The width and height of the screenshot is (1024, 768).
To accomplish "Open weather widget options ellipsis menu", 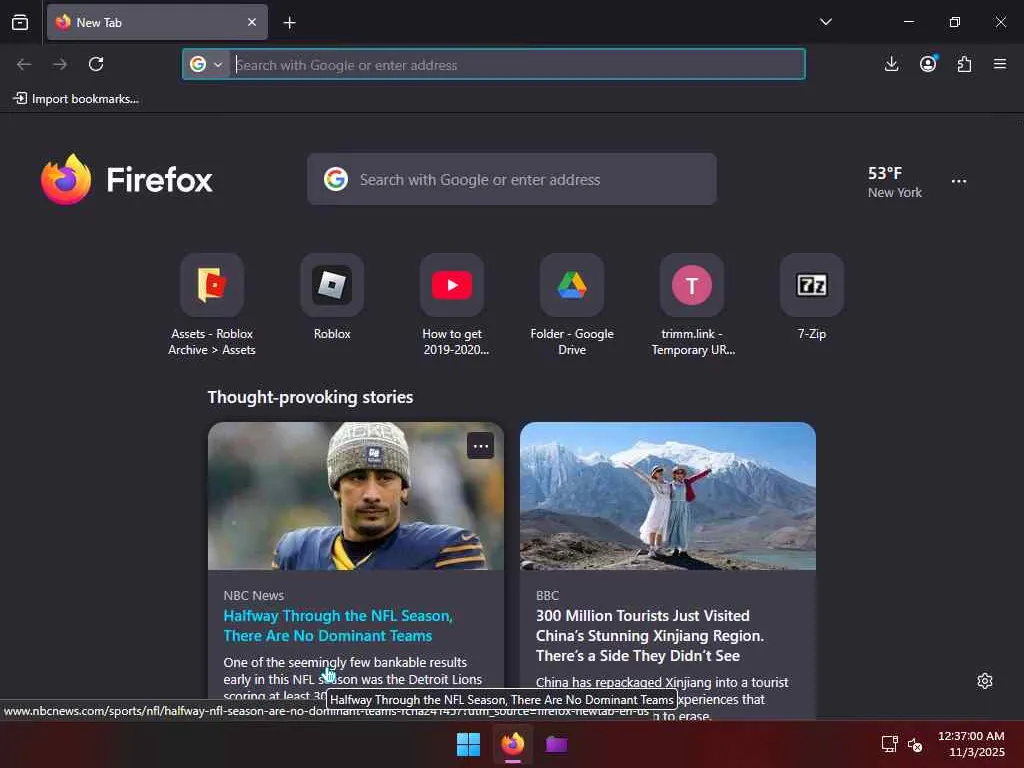I will (959, 181).
